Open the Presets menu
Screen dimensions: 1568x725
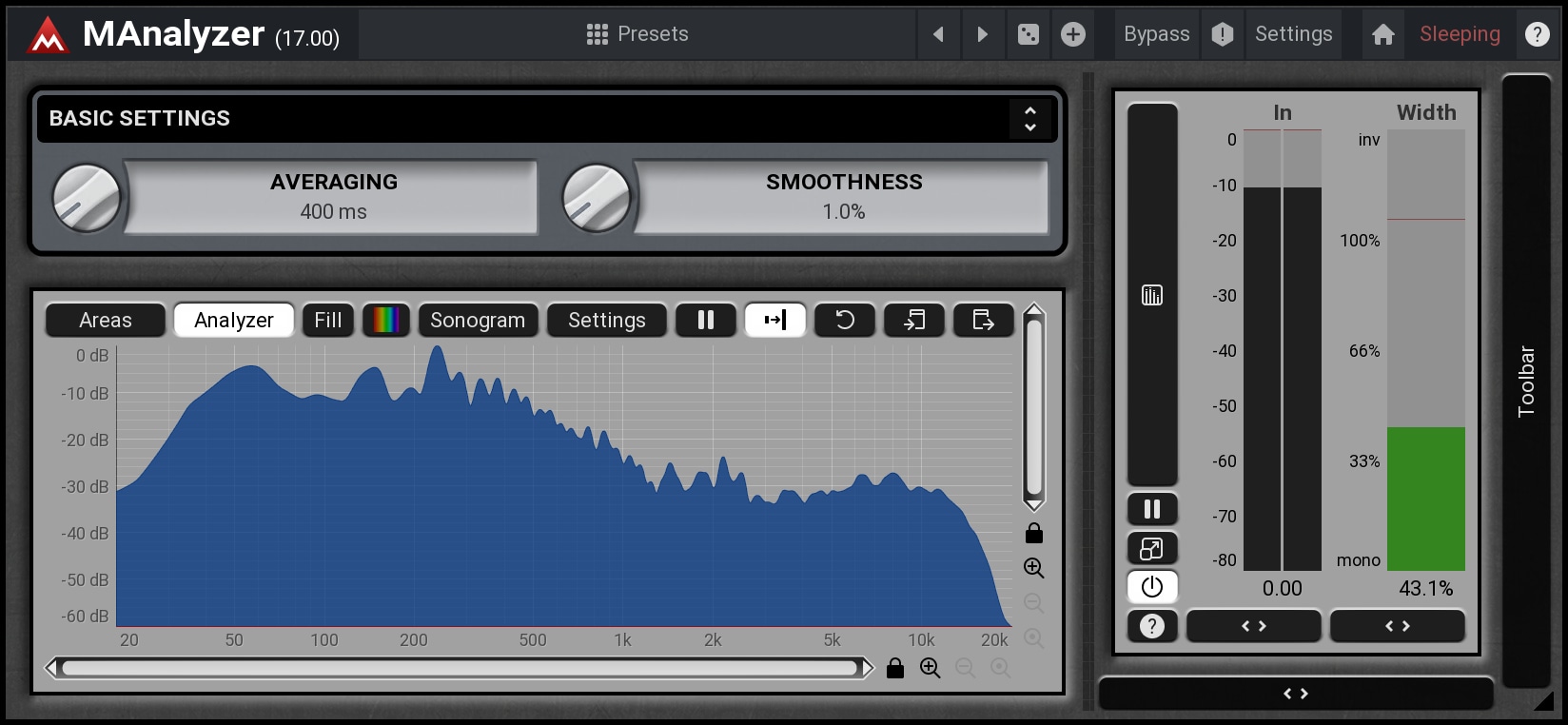point(637,34)
